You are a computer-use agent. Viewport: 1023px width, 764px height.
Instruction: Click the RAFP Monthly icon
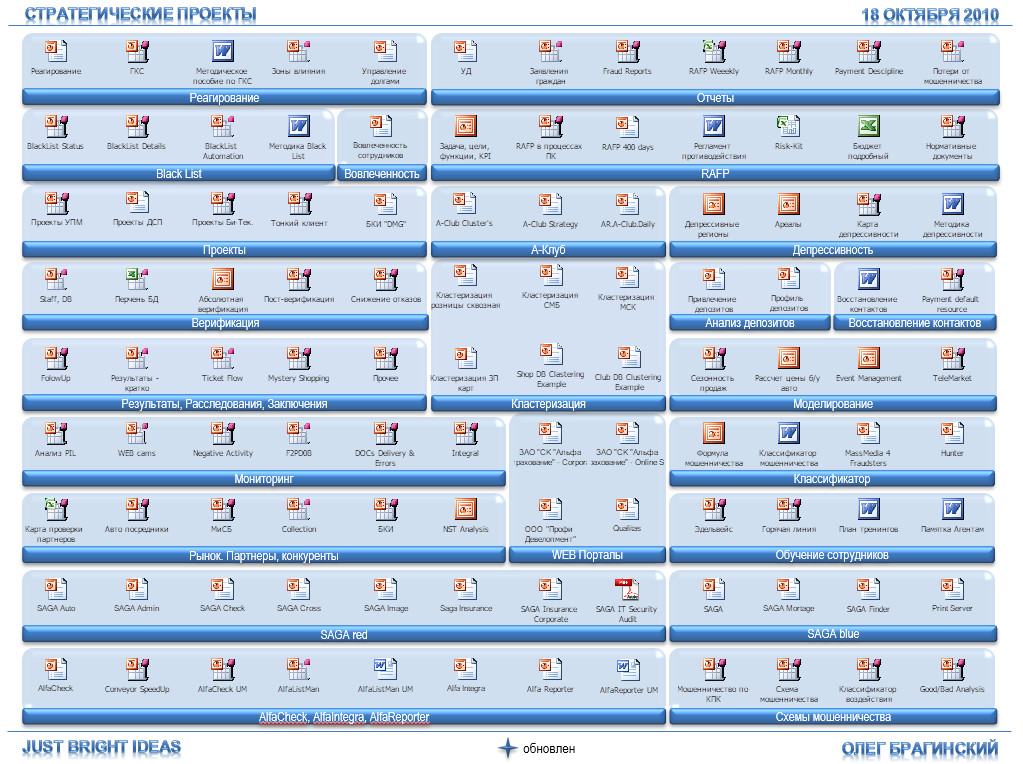pyautogui.click(x=789, y=51)
